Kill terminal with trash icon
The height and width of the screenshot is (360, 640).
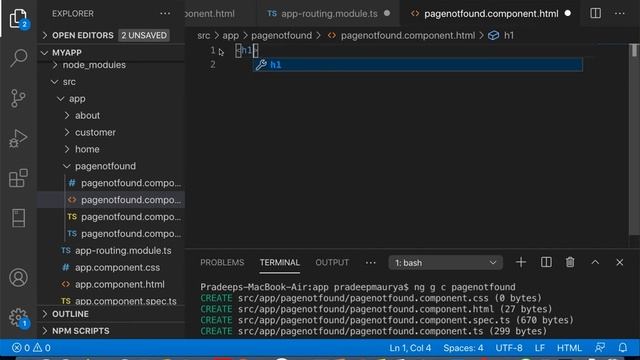570,262
